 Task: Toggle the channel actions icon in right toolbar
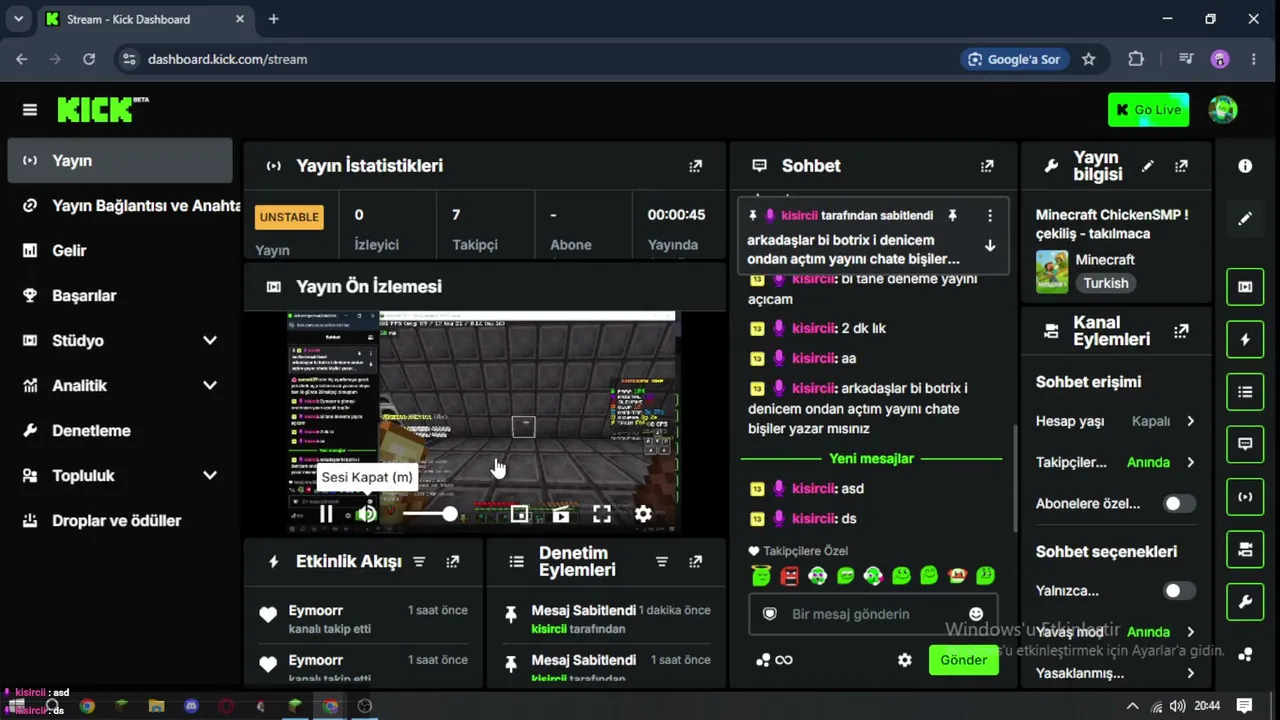pyautogui.click(x=1245, y=549)
